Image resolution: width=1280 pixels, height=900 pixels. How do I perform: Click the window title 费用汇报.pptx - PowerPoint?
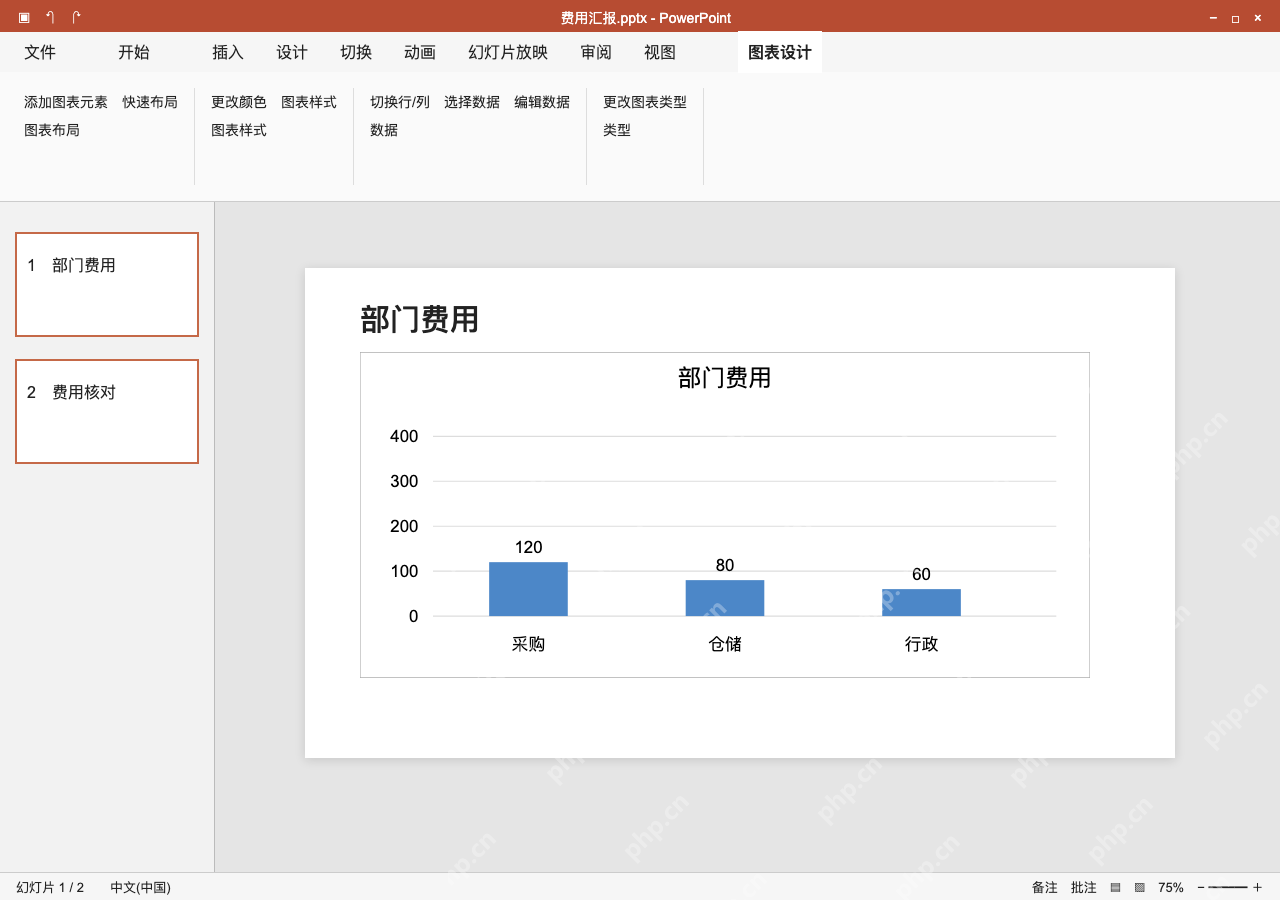(646, 18)
